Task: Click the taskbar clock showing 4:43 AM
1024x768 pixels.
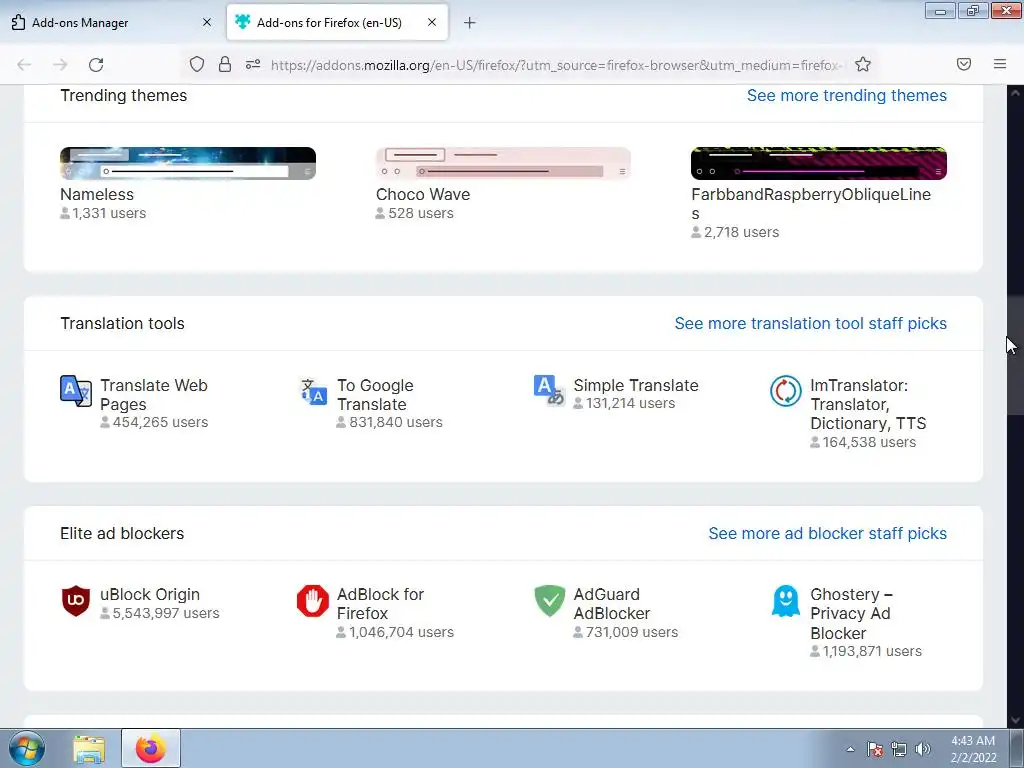Action: 973,749
